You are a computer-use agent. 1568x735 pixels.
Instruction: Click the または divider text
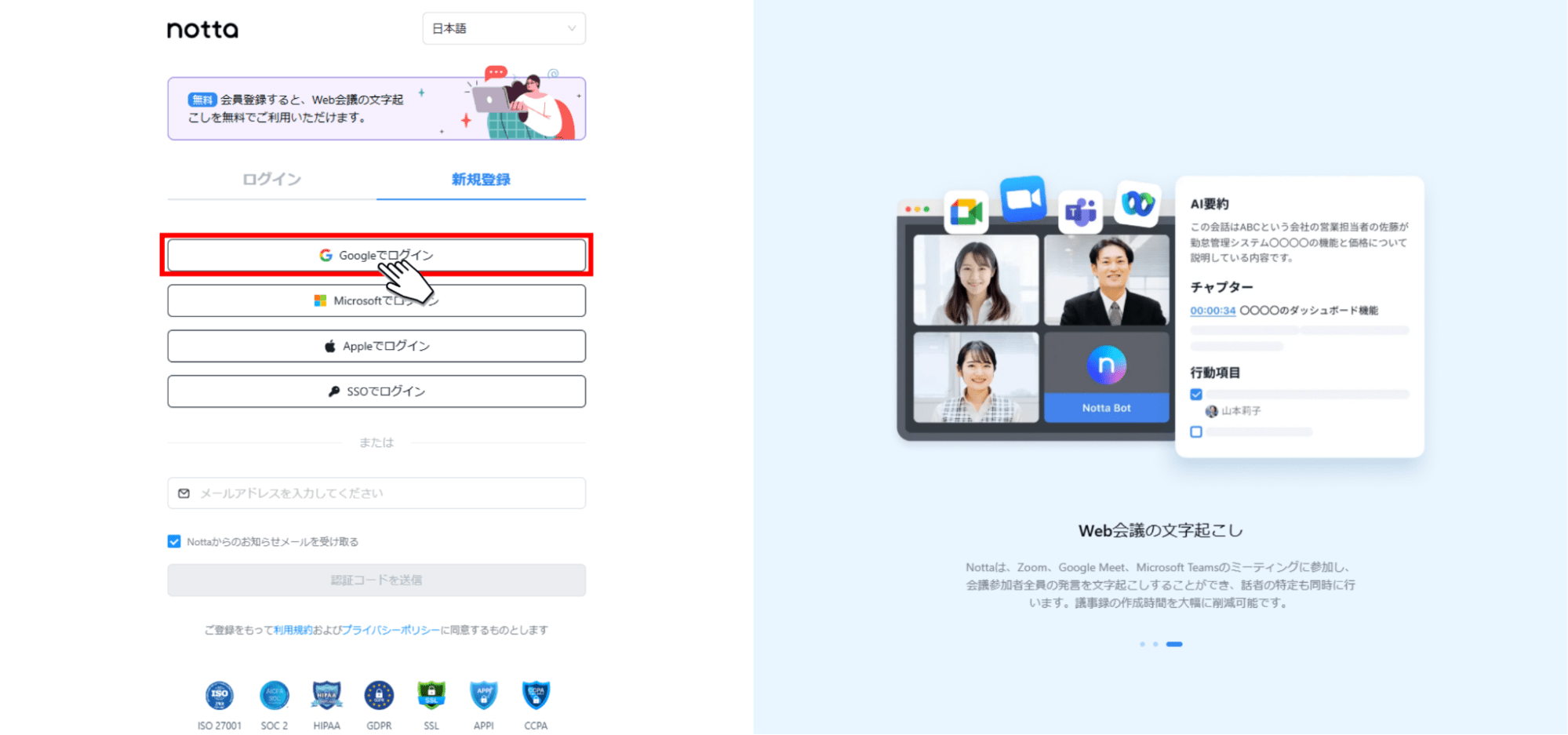tap(377, 442)
